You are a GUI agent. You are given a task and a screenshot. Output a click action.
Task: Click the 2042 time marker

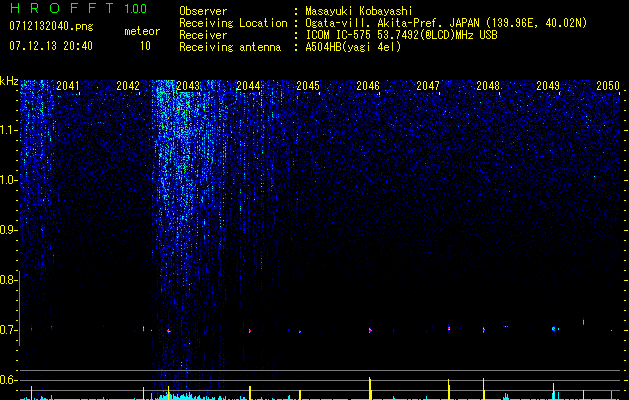128,85
